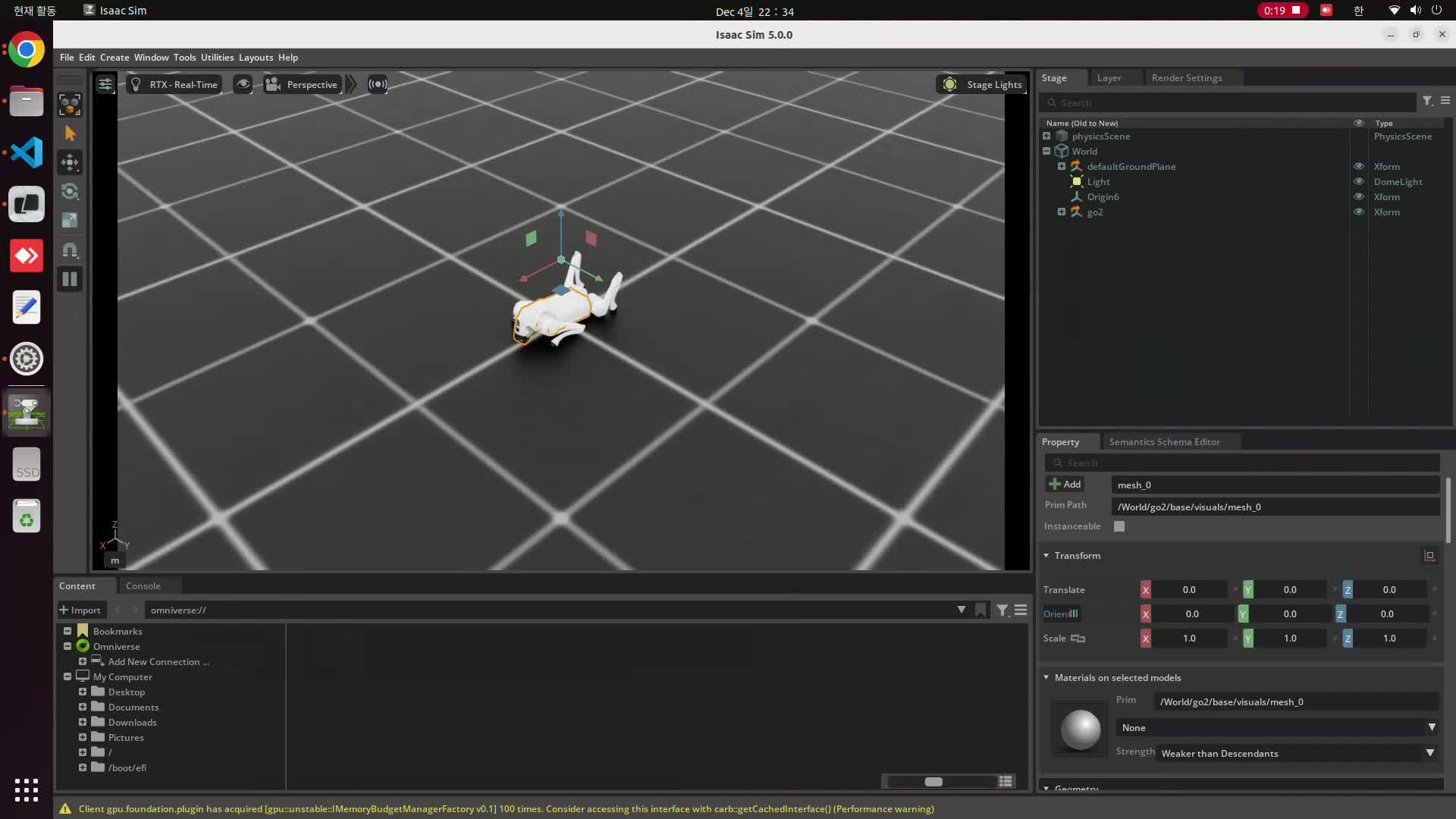
Task: Open the Stage panel hamburger options
Action: coord(1445,101)
